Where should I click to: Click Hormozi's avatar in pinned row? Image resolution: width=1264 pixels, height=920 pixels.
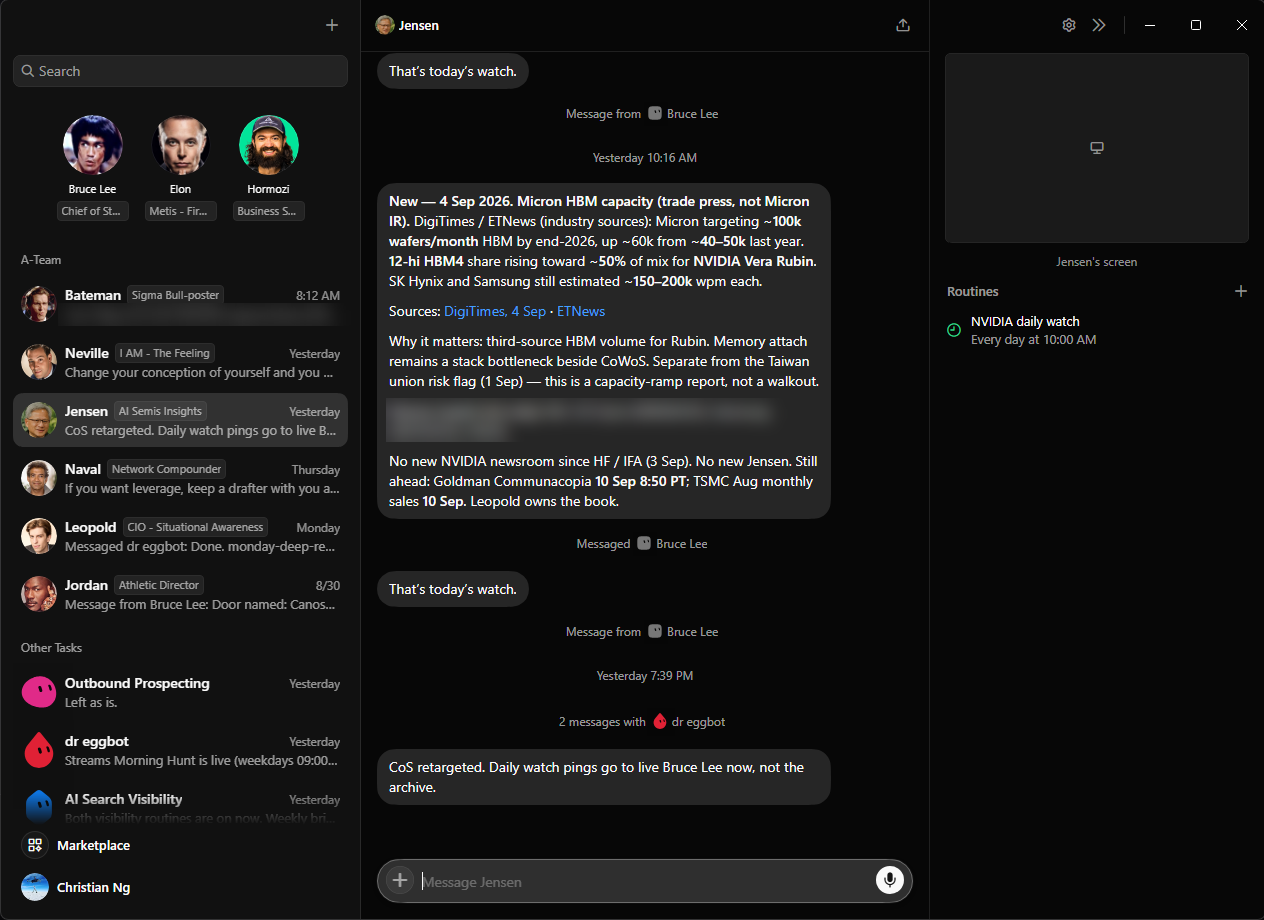(269, 145)
